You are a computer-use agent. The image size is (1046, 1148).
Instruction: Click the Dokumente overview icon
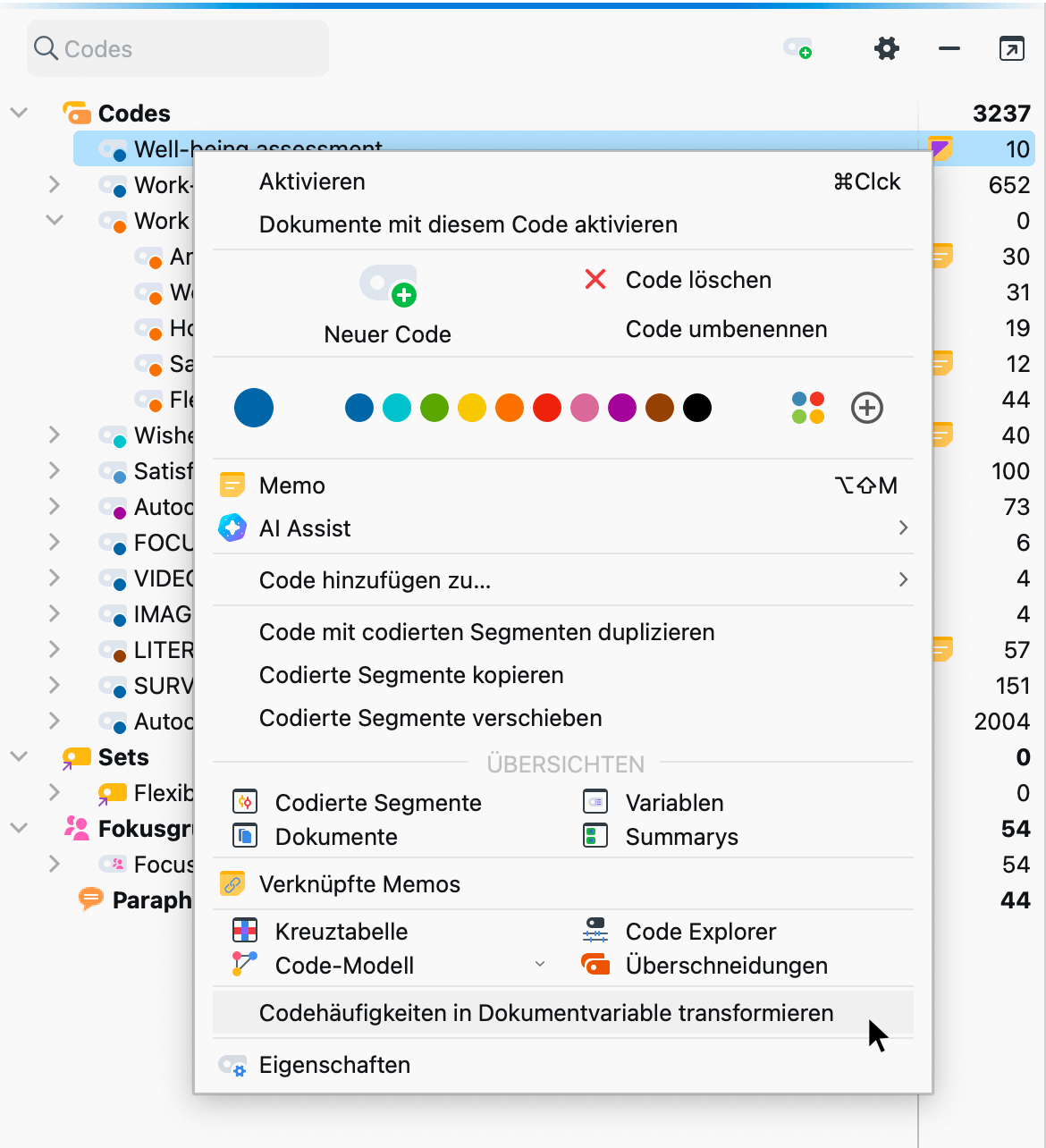[245, 836]
